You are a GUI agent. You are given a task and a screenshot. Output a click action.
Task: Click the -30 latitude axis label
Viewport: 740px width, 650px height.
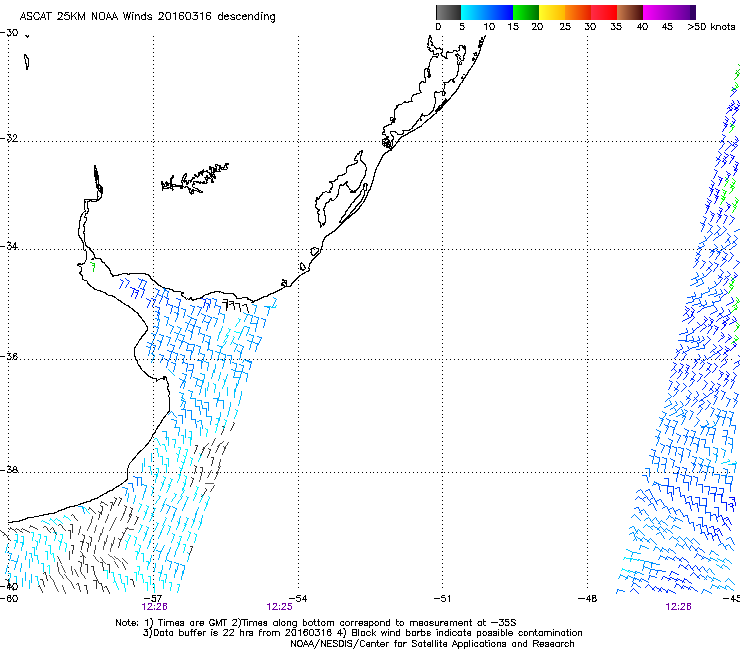point(9,33)
